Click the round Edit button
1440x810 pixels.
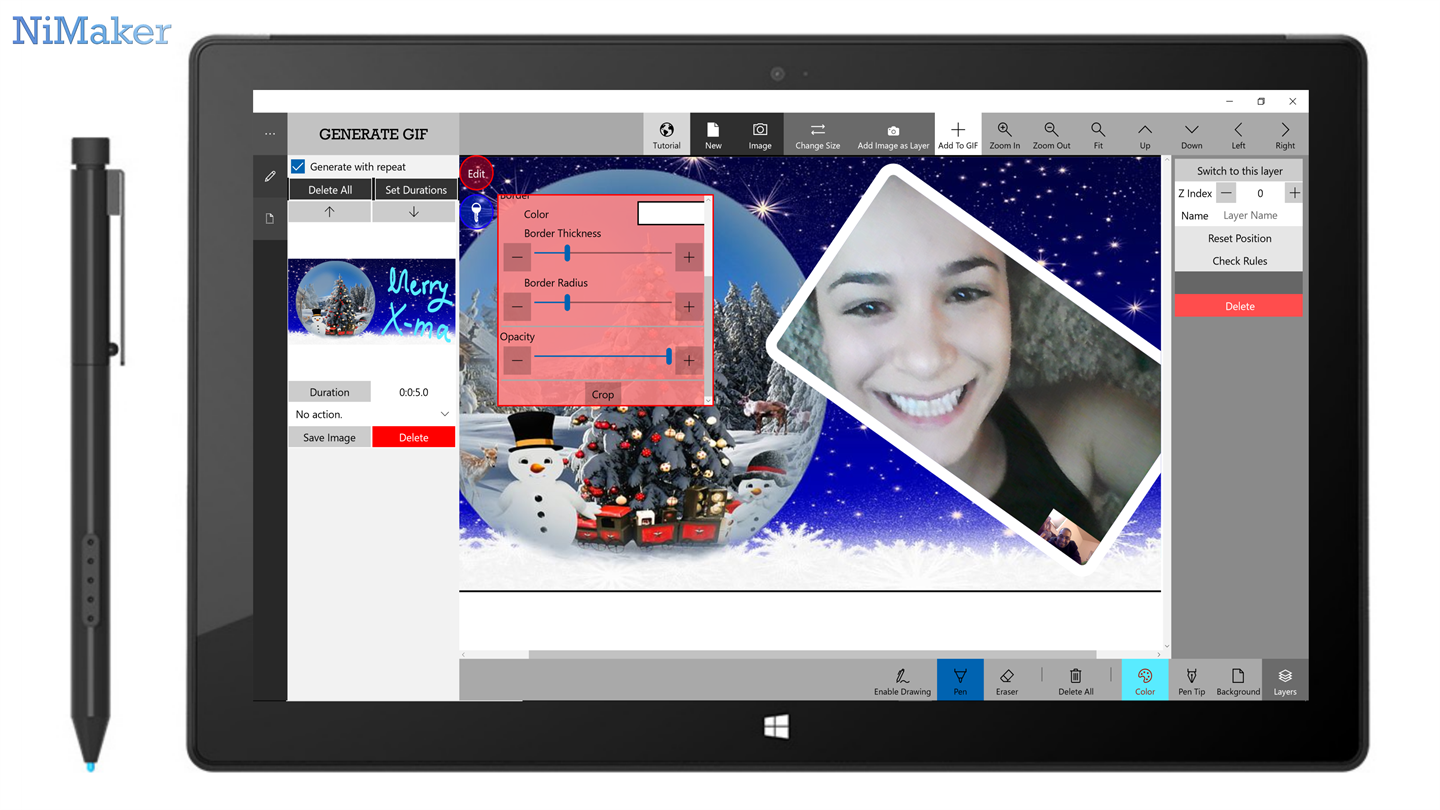[x=476, y=173]
